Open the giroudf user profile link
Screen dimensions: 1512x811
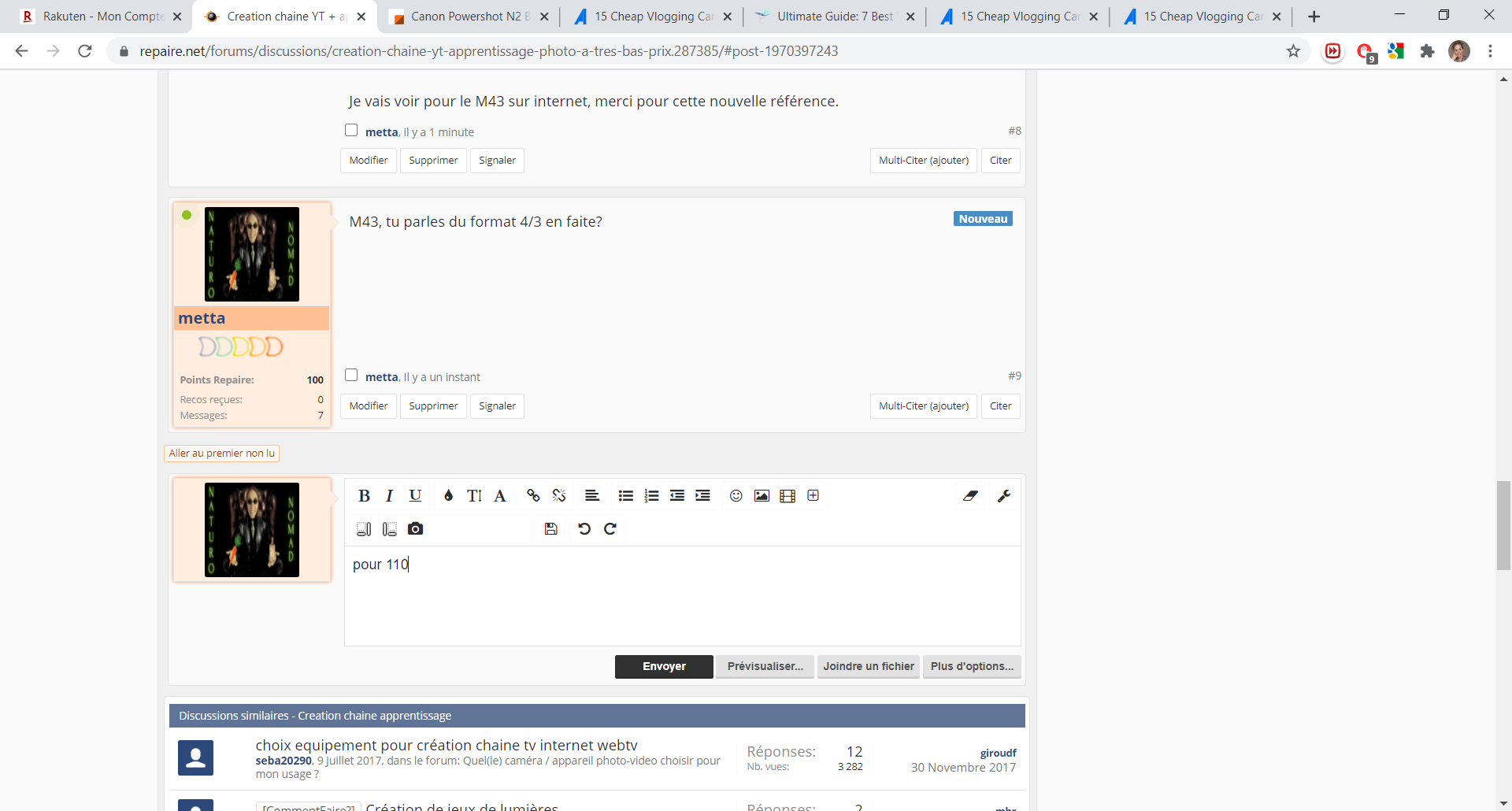click(998, 754)
